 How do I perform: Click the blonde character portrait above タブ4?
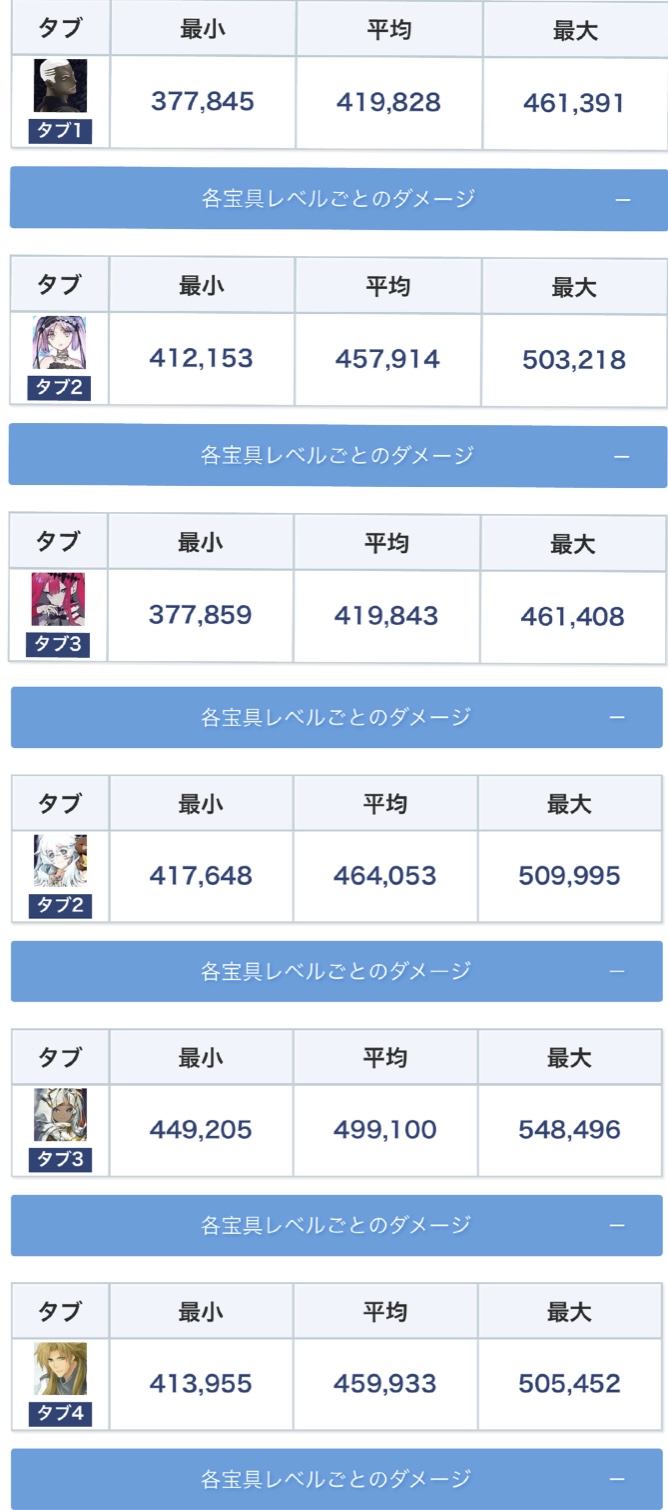coord(60,1369)
